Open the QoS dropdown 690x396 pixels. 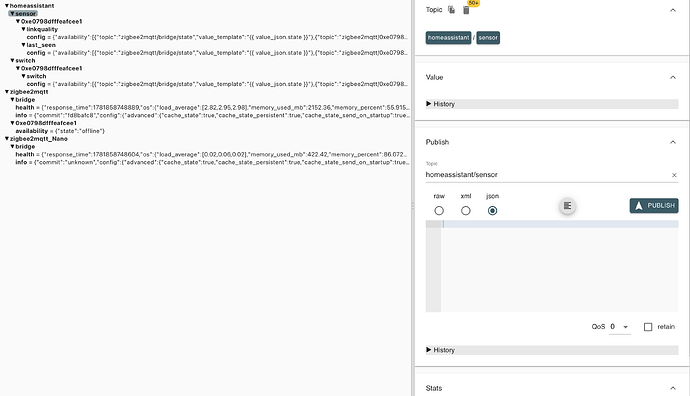[620, 327]
